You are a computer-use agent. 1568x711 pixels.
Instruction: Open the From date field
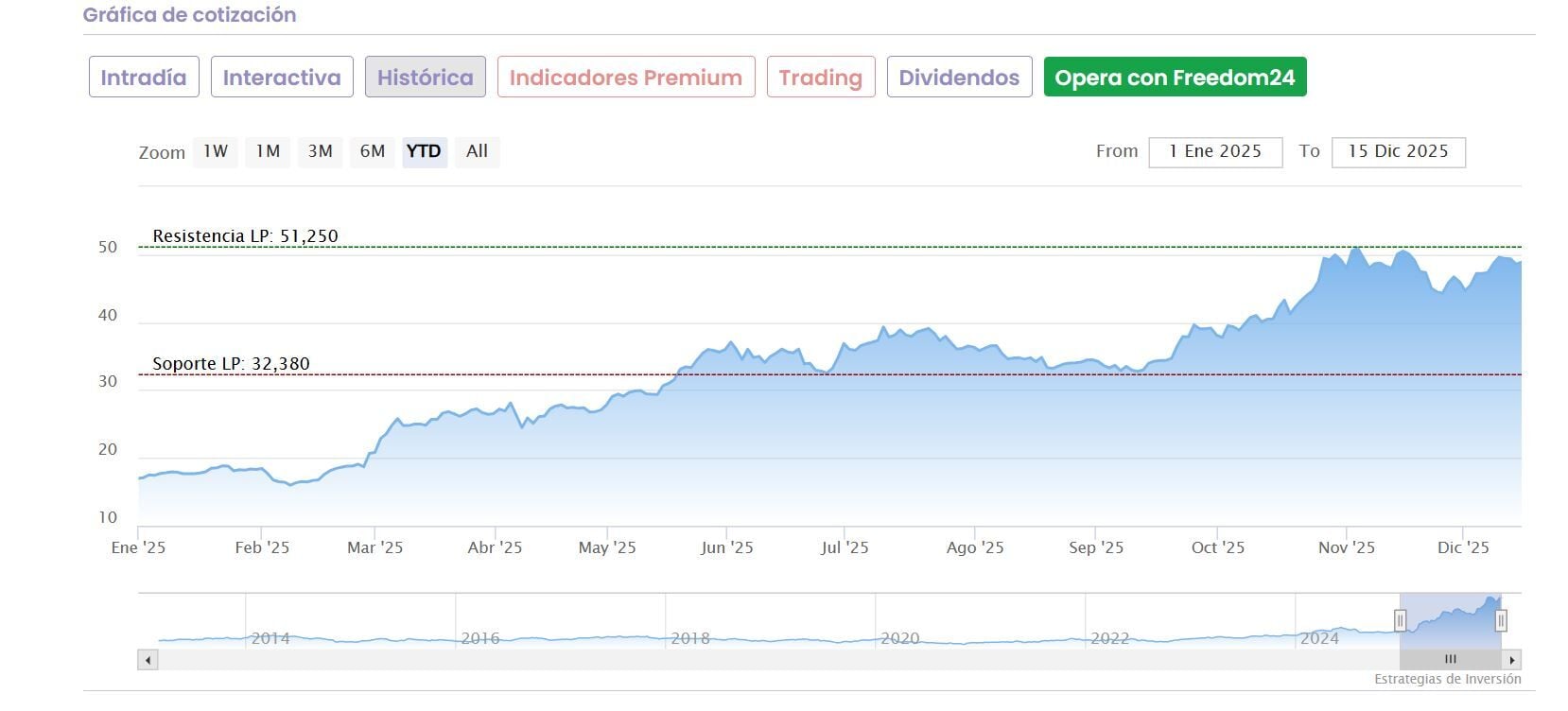coord(1215,152)
